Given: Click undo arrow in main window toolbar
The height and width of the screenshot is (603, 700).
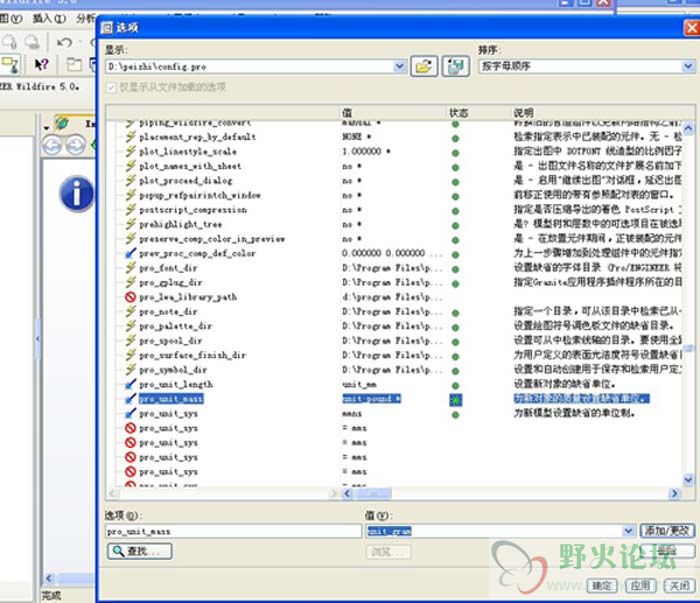Looking at the screenshot, I should (x=65, y=42).
